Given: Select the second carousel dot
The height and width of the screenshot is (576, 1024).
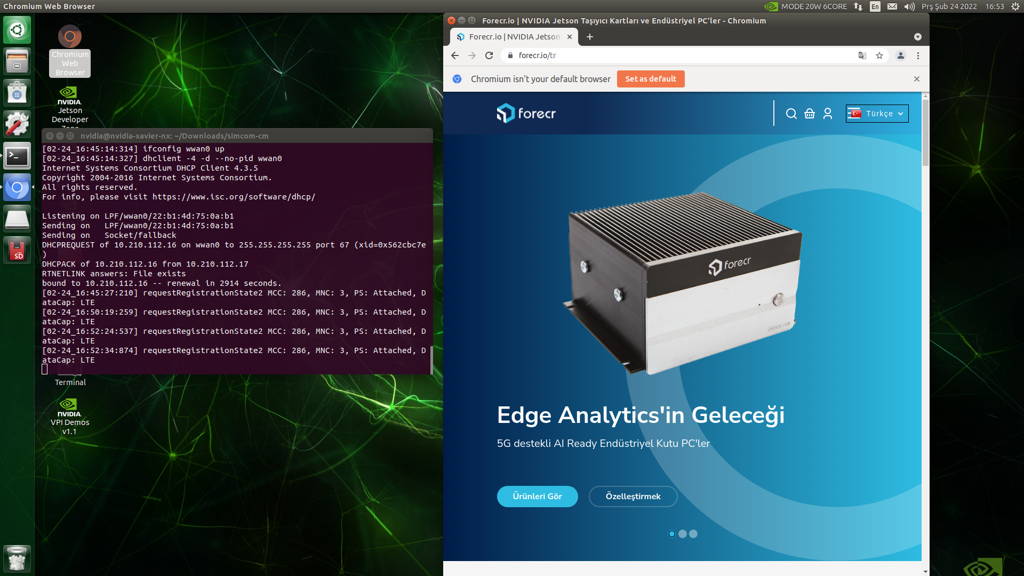Looking at the screenshot, I should (682, 534).
